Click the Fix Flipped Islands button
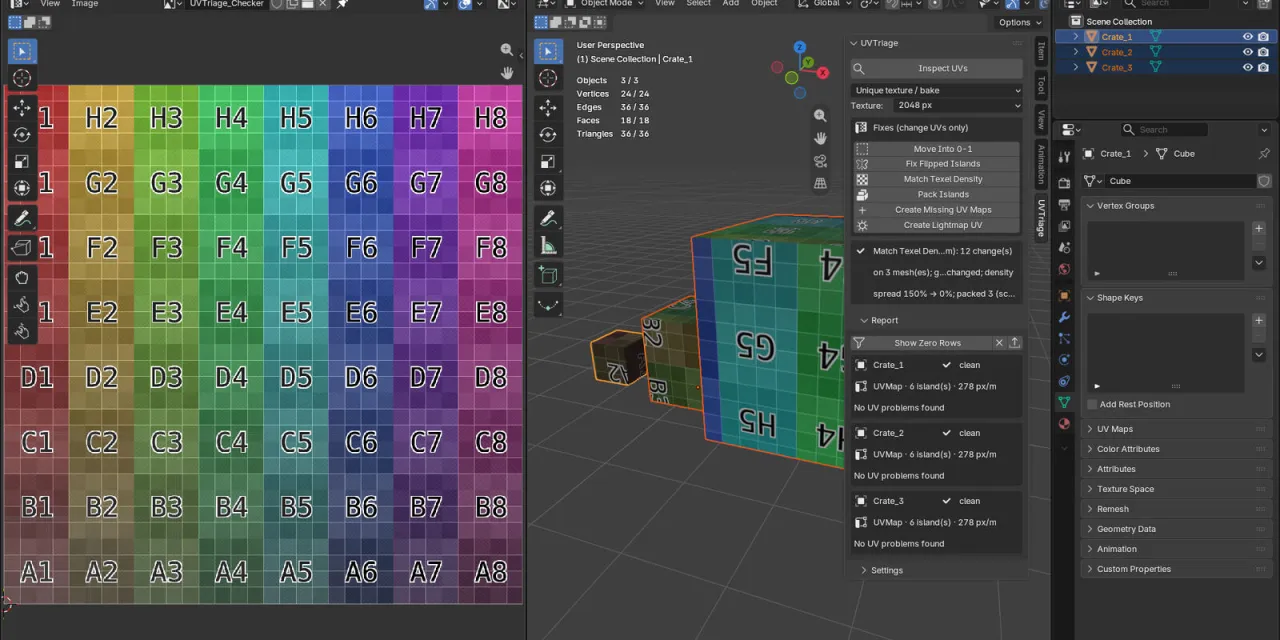This screenshot has height=640, width=1280. point(936,164)
